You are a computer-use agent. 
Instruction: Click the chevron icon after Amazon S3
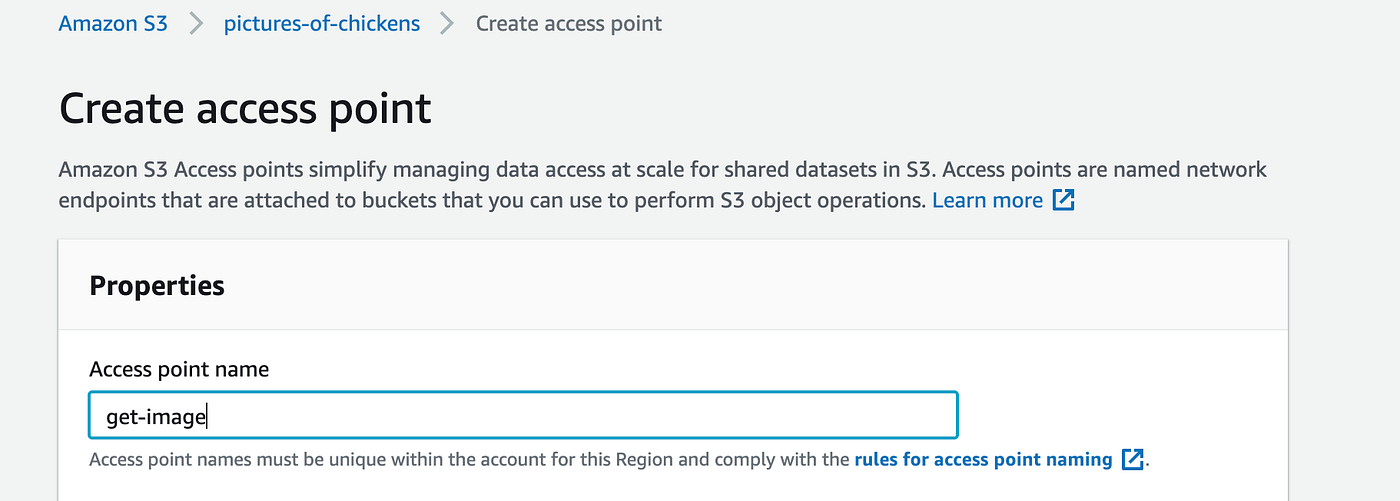[197, 23]
